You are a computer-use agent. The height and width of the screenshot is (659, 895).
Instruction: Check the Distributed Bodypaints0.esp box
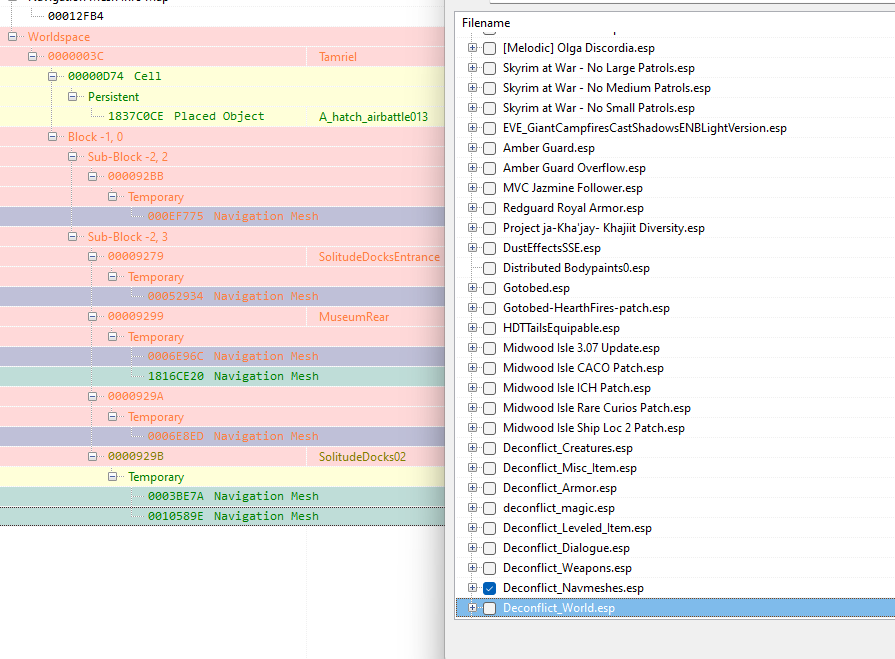click(489, 268)
